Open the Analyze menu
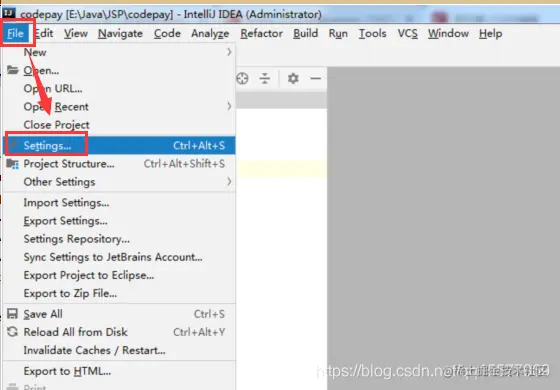560x390 pixels. [210, 34]
